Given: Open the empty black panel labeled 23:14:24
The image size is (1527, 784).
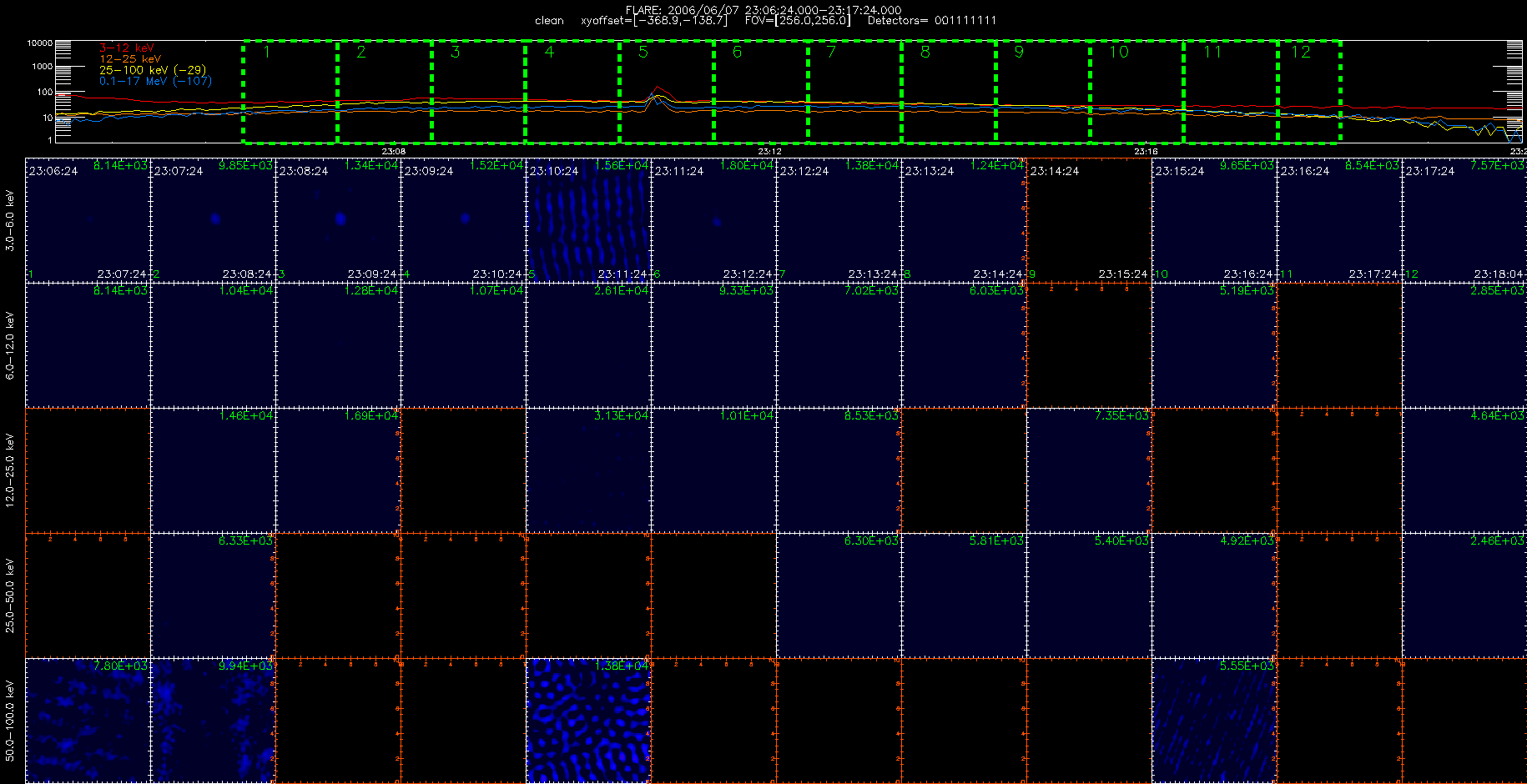Looking at the screenshot, I should coord(1089,220).
